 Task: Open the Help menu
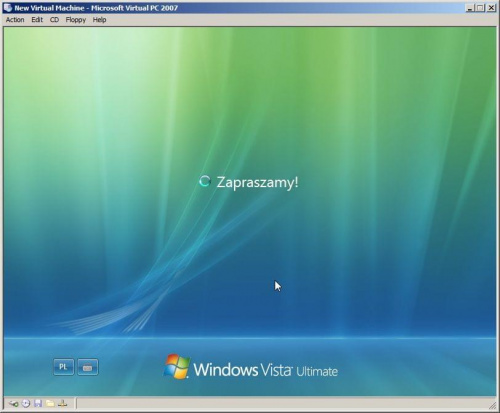click(x=99, y=20)
